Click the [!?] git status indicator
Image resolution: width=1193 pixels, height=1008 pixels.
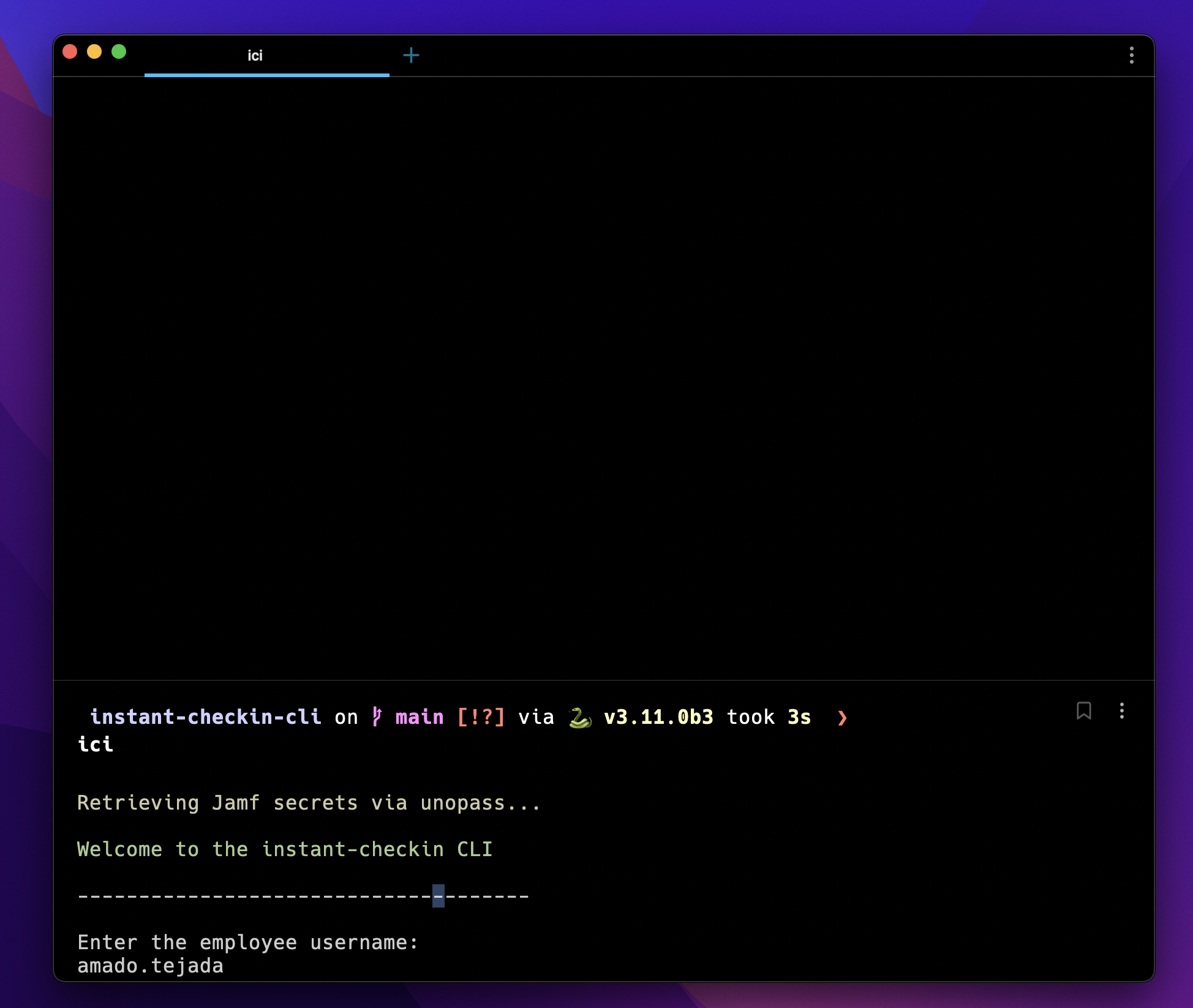[x=481, y=717]
